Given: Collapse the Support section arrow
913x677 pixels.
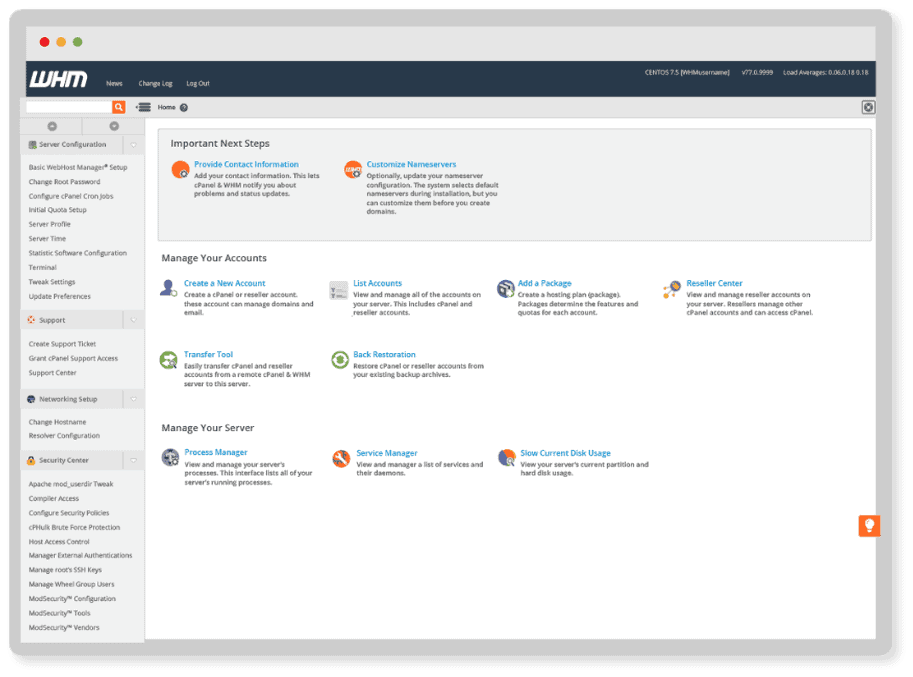Looking at the screenshot, I should [x=133, y=321].
